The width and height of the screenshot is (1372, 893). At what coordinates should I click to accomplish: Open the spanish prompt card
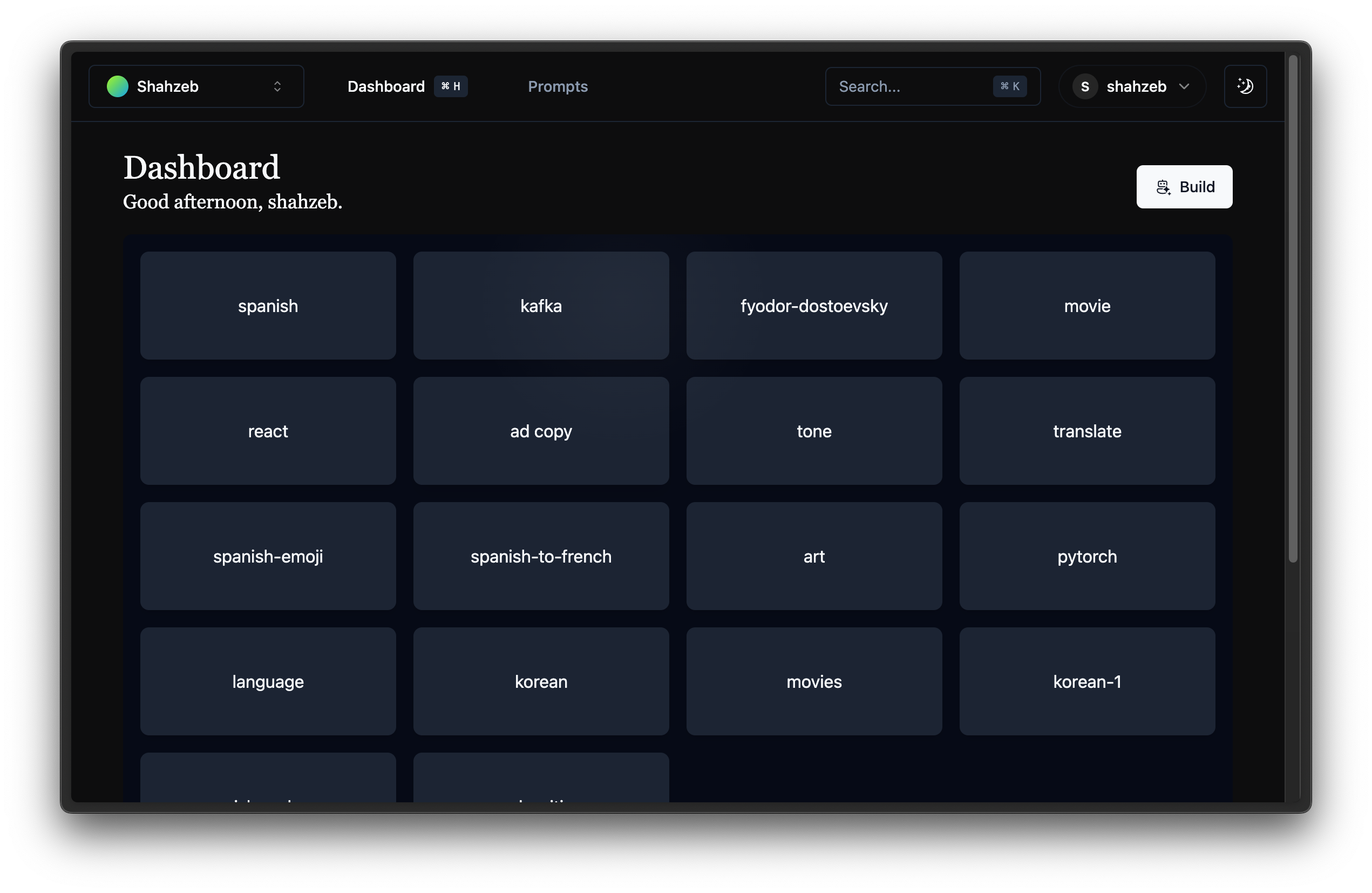(268, 306)
